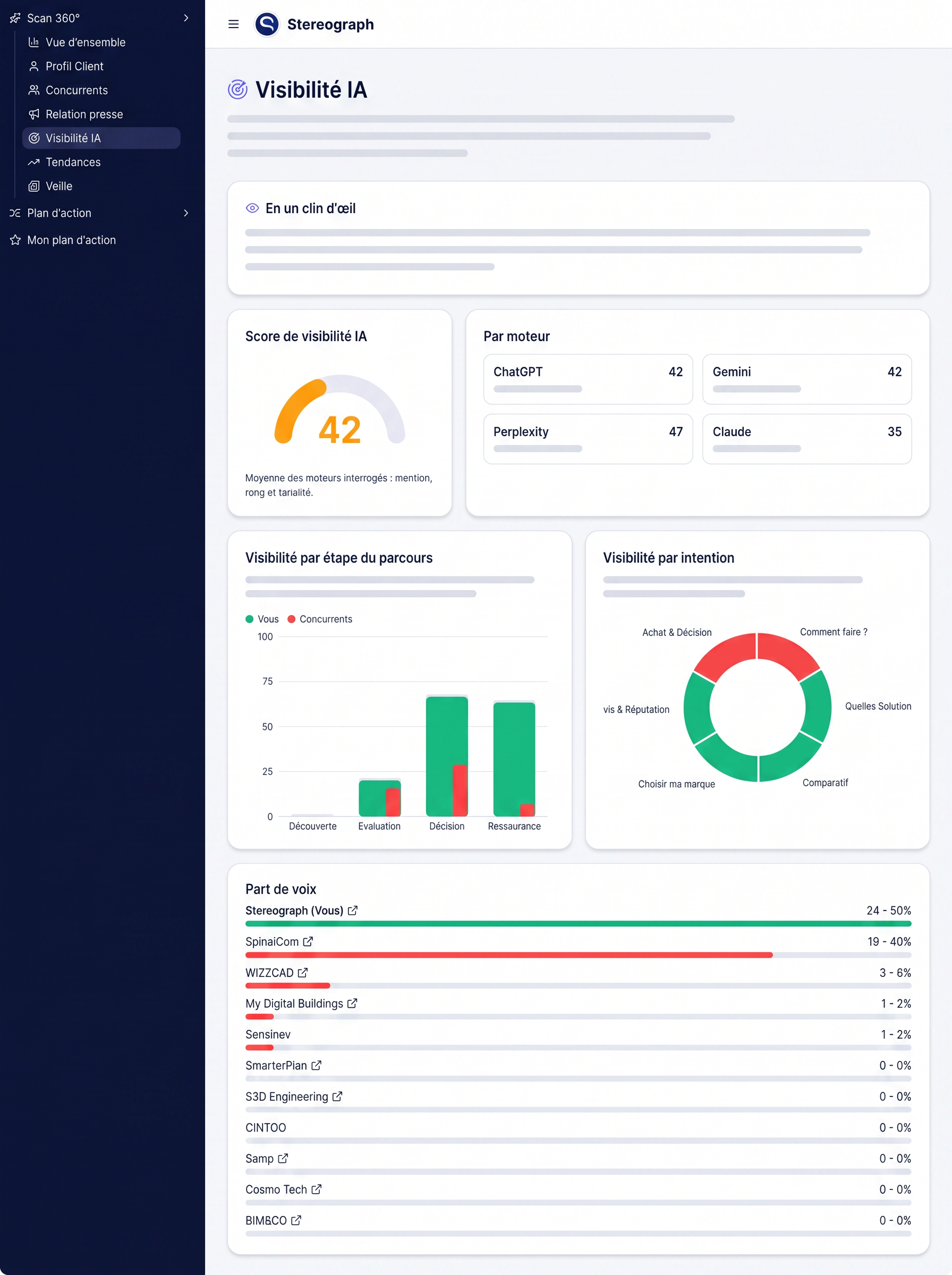Click the "Sensinev" competitor name
952x1275 pixels.
pos(268,1034)
